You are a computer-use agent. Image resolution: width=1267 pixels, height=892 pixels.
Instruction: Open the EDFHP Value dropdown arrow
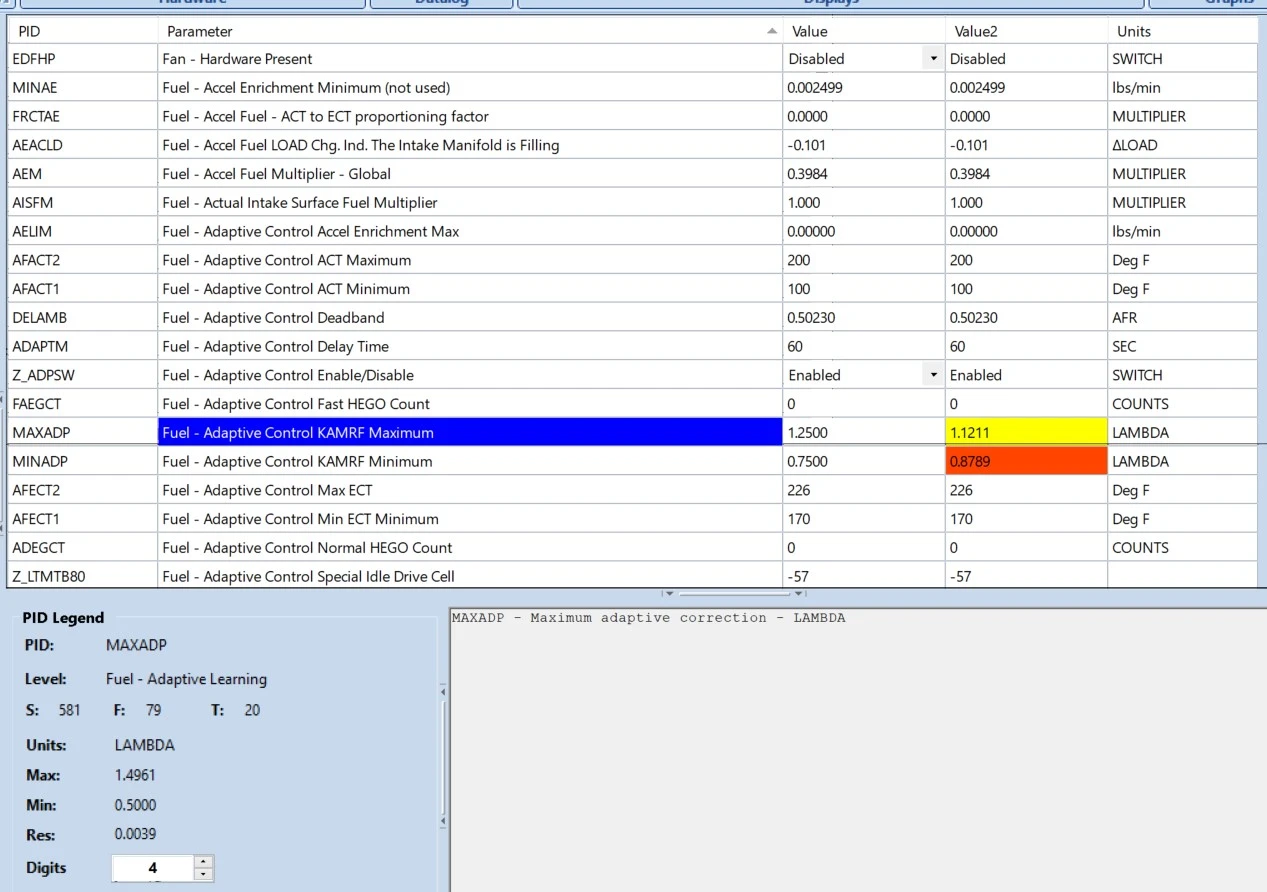[933, 59]
